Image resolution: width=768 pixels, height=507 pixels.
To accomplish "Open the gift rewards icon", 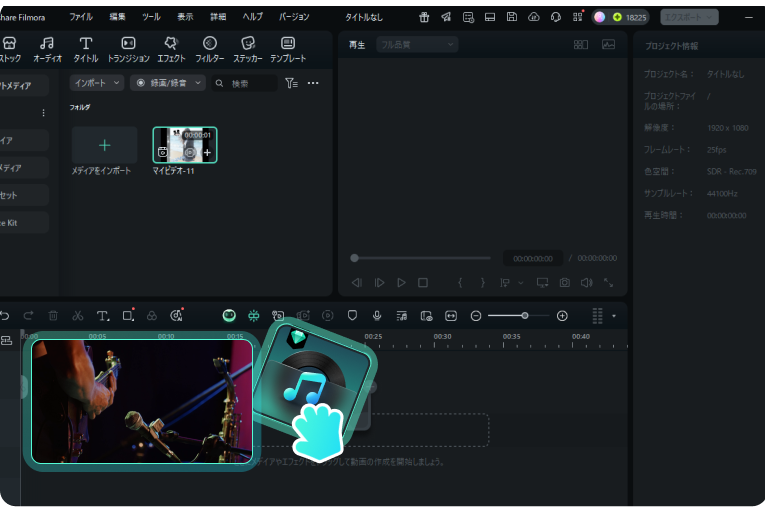I will point(424,17).
